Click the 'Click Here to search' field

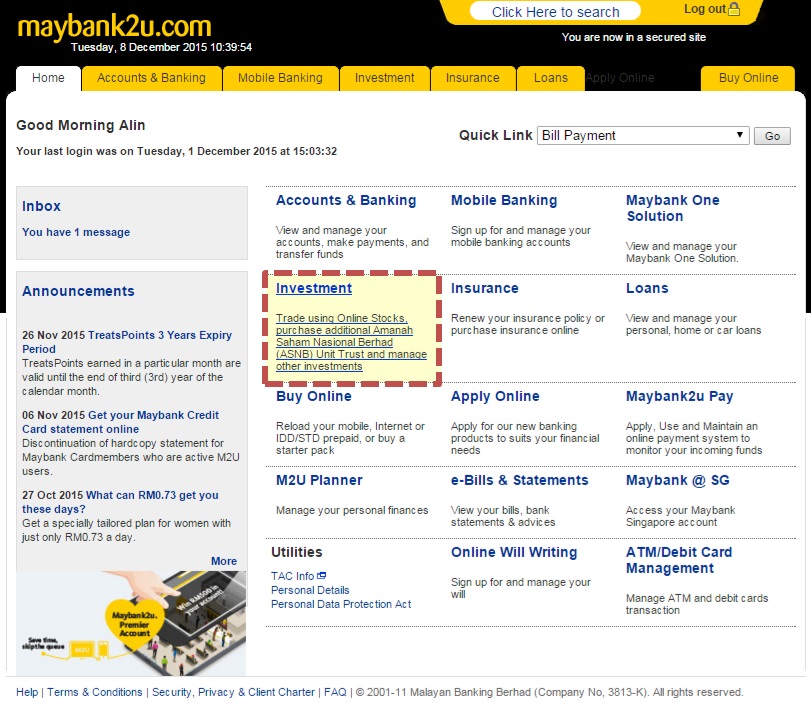click(555, 11)
